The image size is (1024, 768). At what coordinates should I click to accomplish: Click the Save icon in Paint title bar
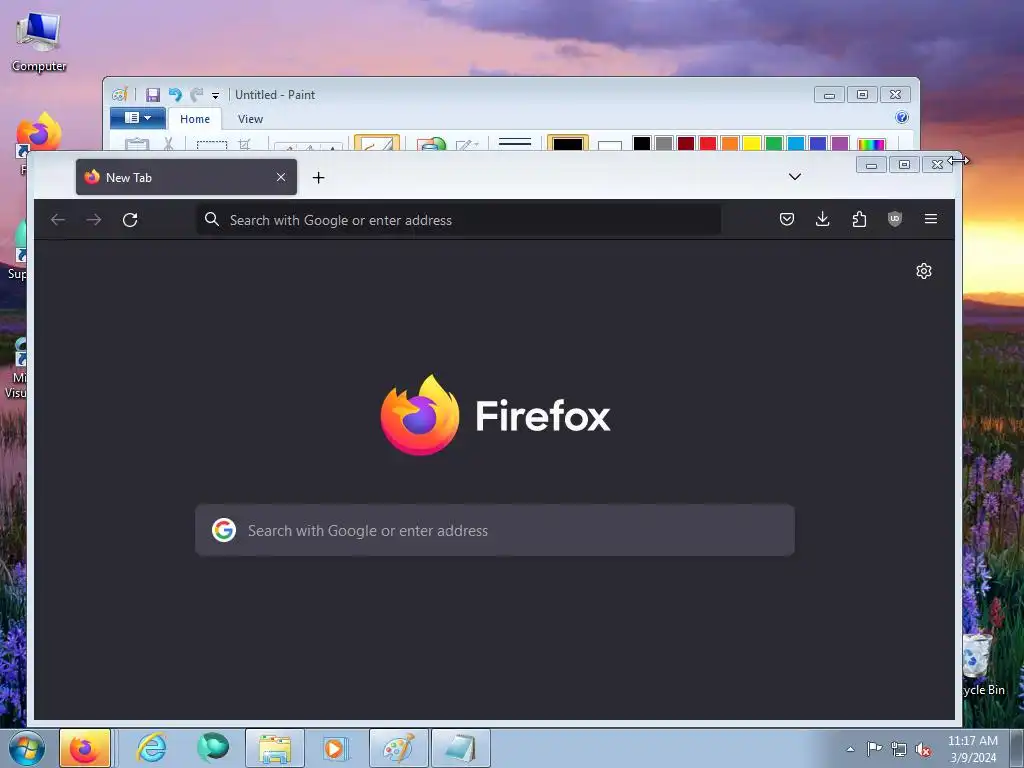(x=153, y=95)
